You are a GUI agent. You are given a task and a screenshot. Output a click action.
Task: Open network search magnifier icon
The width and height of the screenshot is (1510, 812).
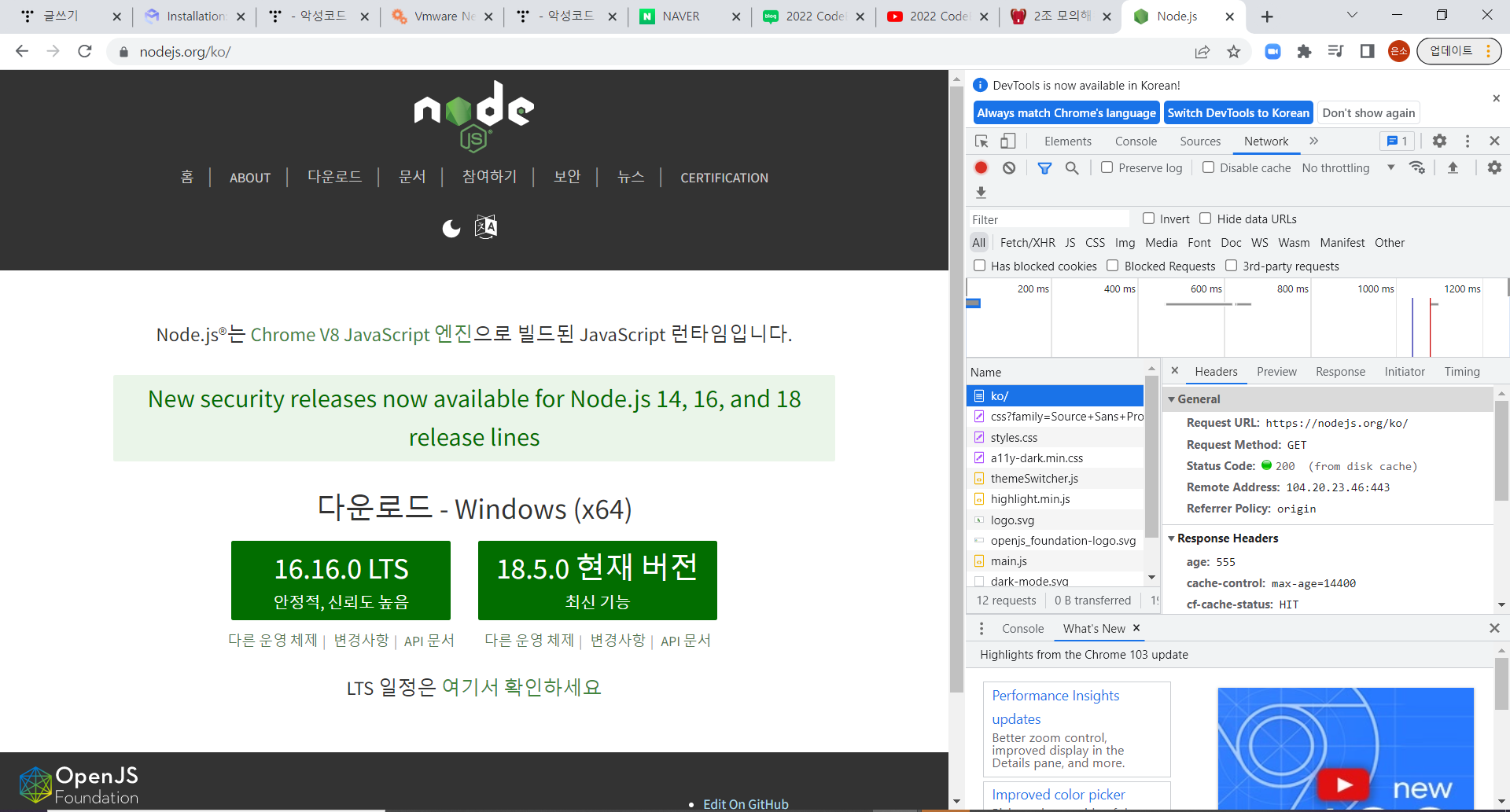click(1072, 167)
